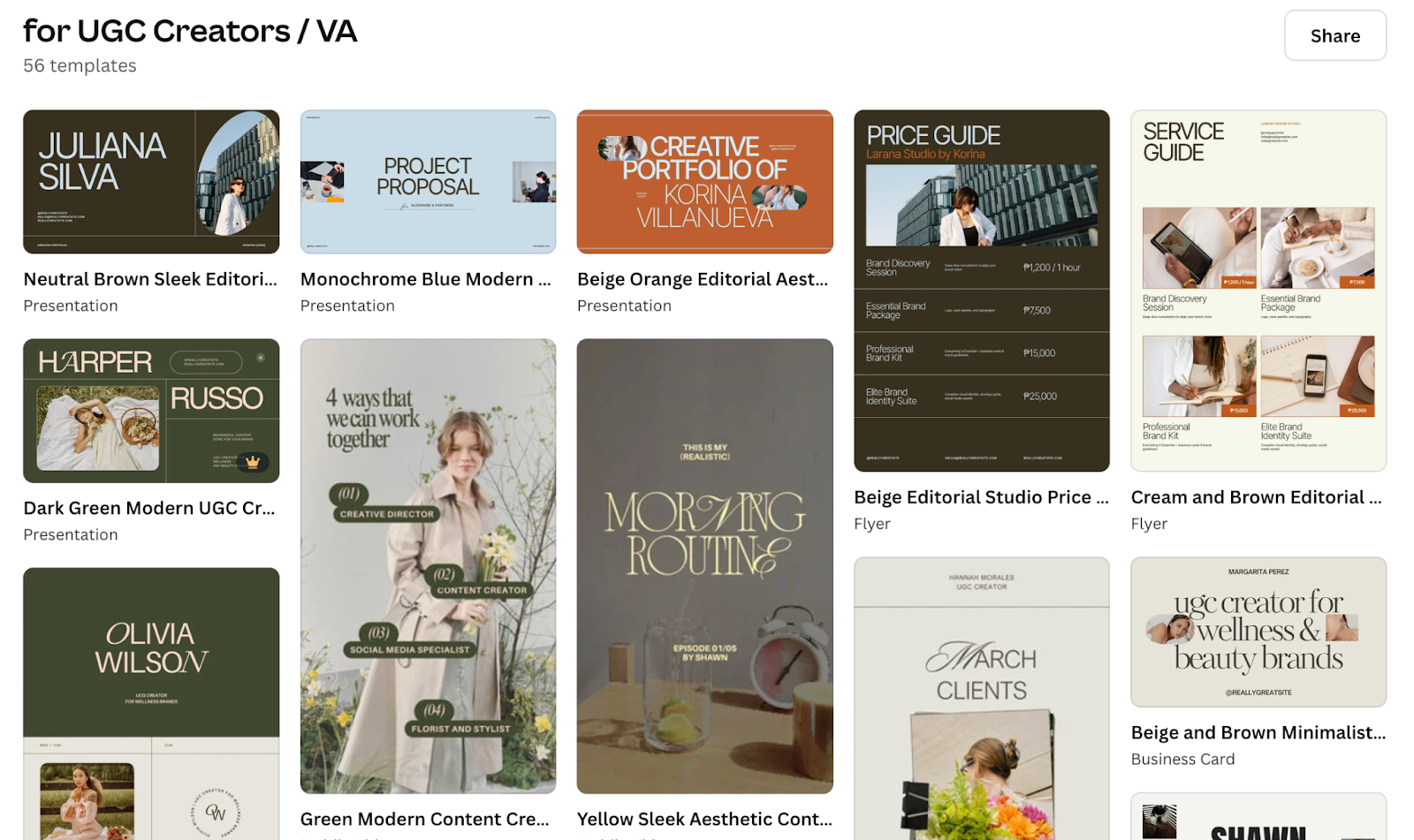This screenshot has width=1414, height=840.
Task: Open the Morning Routine video template
Action: click(704, 566)
